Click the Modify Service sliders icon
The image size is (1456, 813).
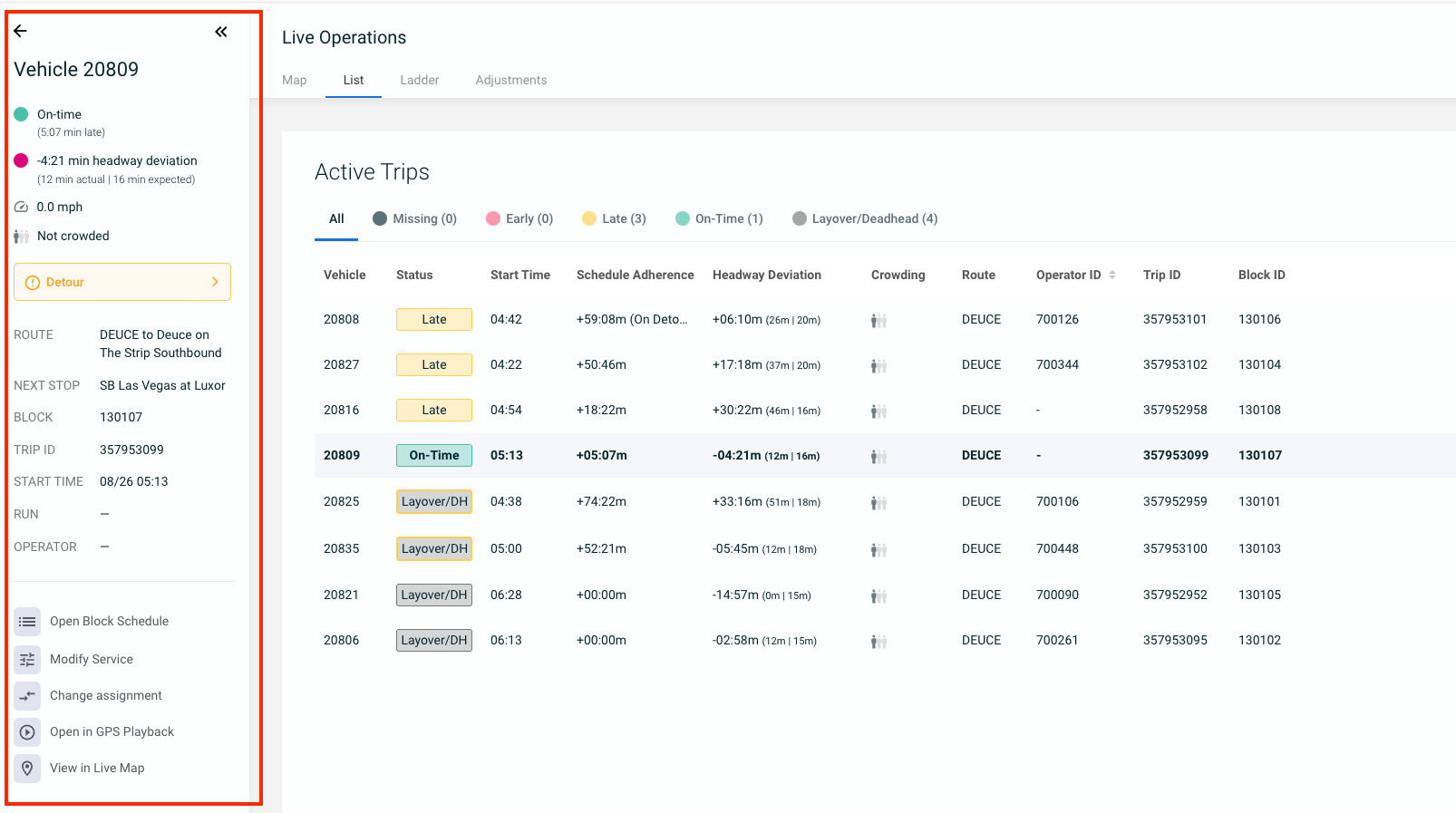point(27,660)
